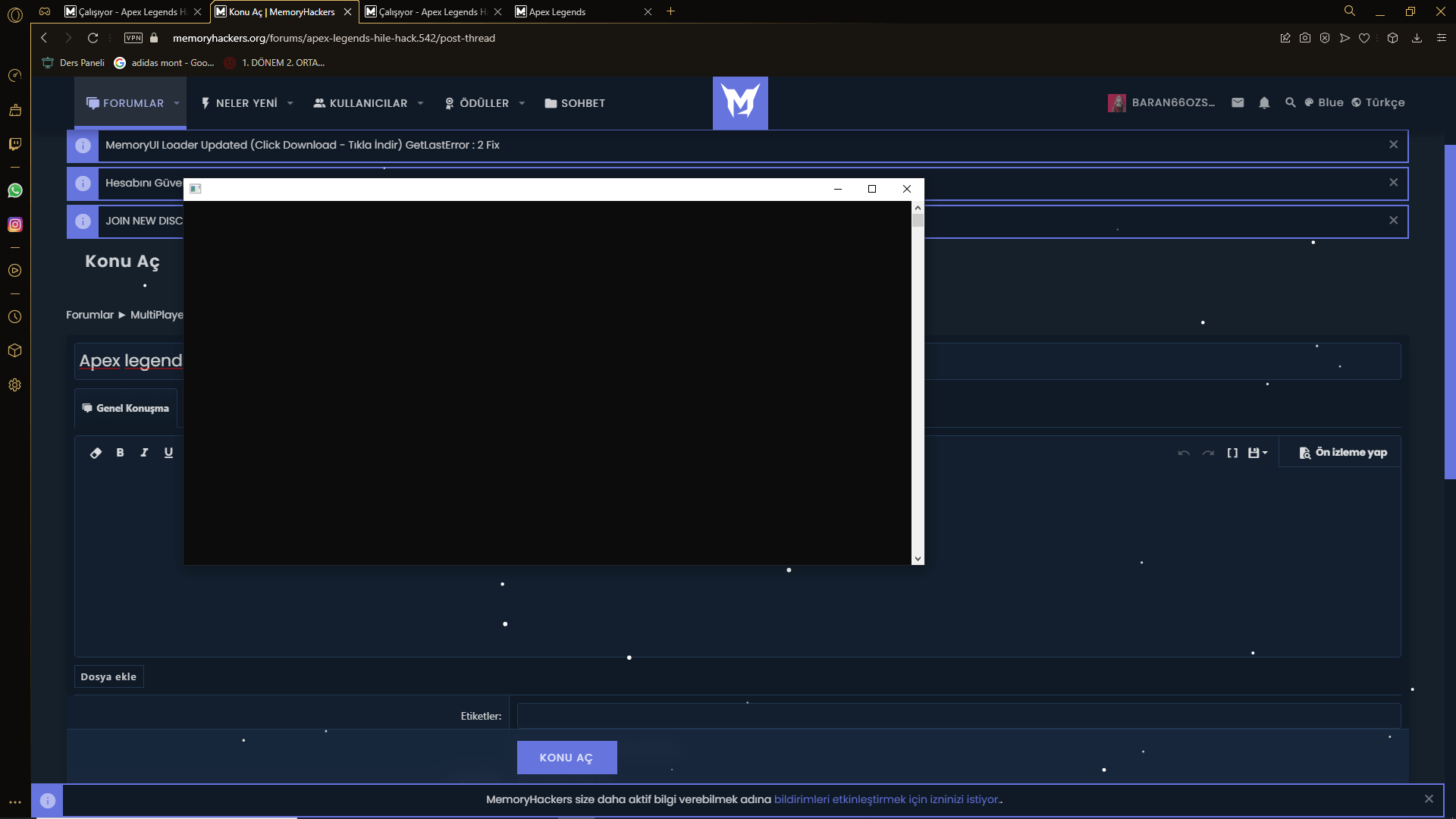This screenshot has height=819, width=1456.
Task: Toggle underline formatting in the editor
Action: (168, 453)
